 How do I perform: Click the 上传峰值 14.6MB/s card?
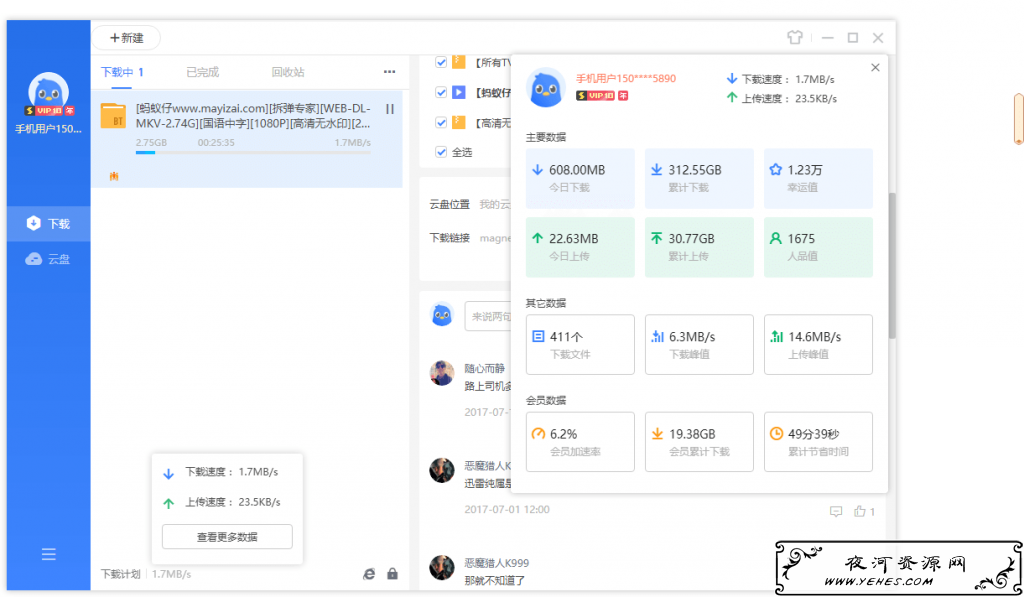point(818,345)
